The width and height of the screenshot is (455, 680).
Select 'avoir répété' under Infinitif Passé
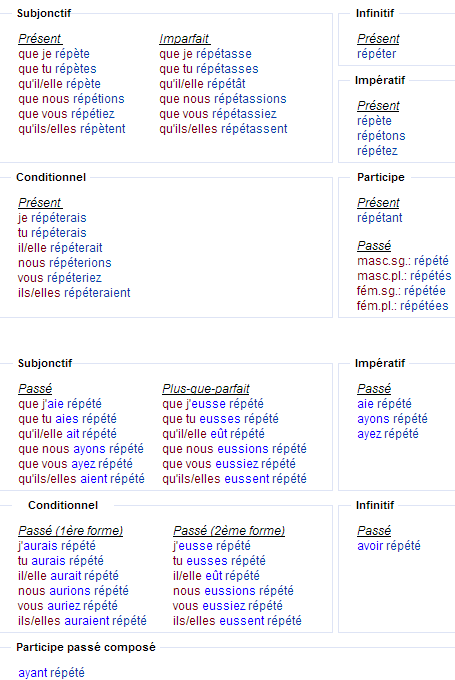389,546
